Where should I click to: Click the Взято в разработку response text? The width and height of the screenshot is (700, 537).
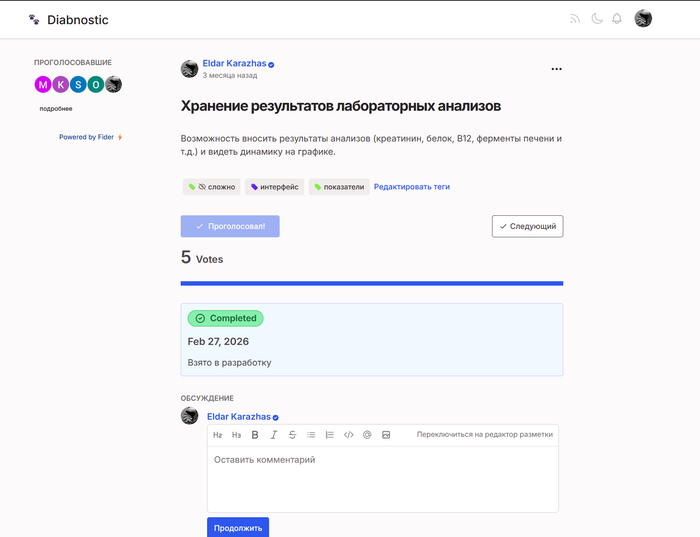point(229,362)
